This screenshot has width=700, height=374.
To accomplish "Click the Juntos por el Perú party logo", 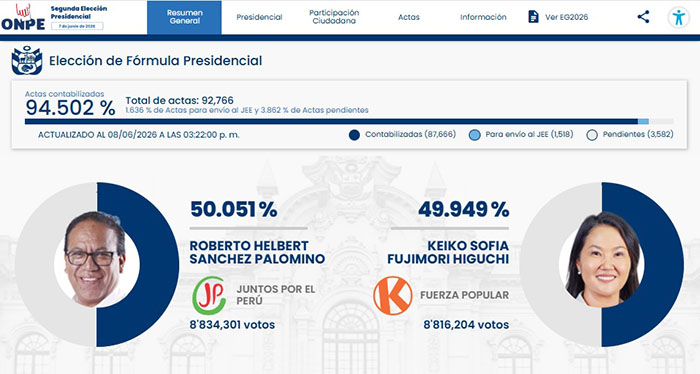I will click(209, 295).
